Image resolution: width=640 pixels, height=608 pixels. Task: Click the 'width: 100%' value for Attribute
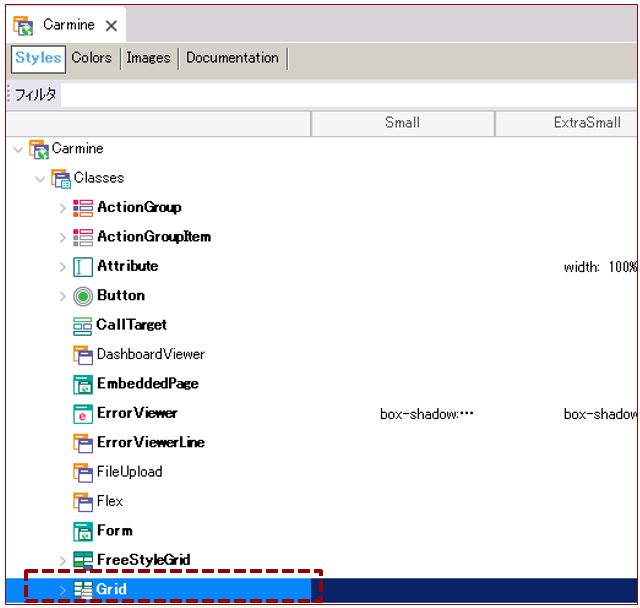[600, 267]
